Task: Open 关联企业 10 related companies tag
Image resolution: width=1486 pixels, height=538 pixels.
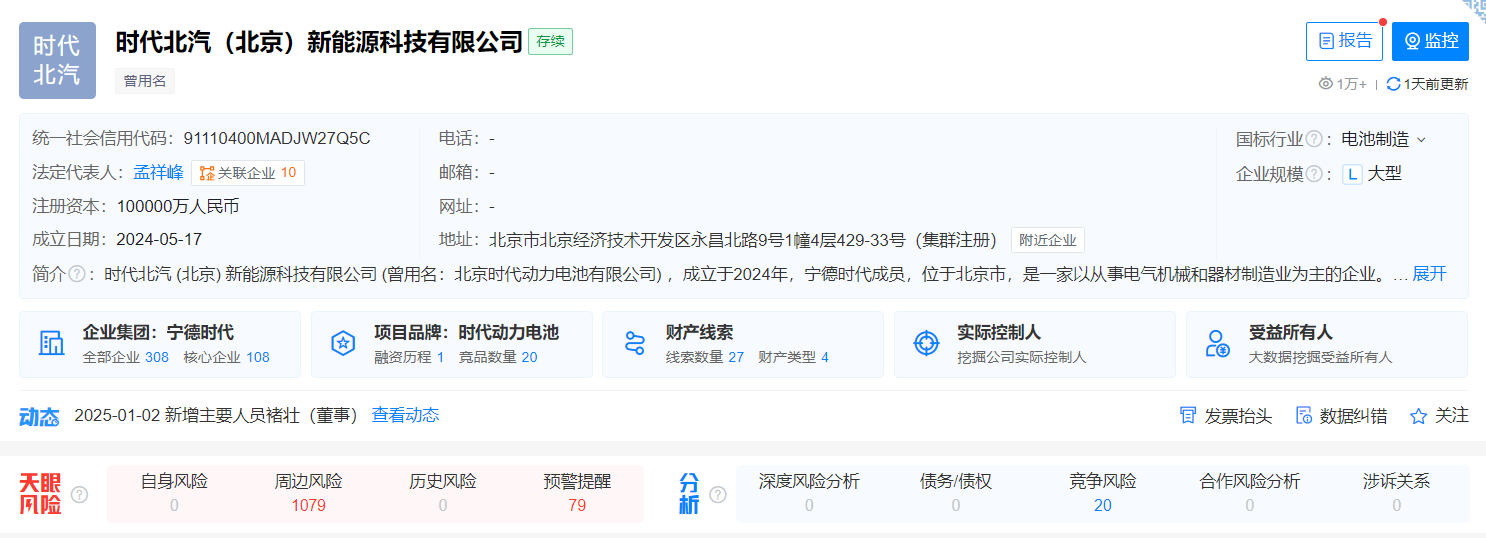Action: click(248, 173)
